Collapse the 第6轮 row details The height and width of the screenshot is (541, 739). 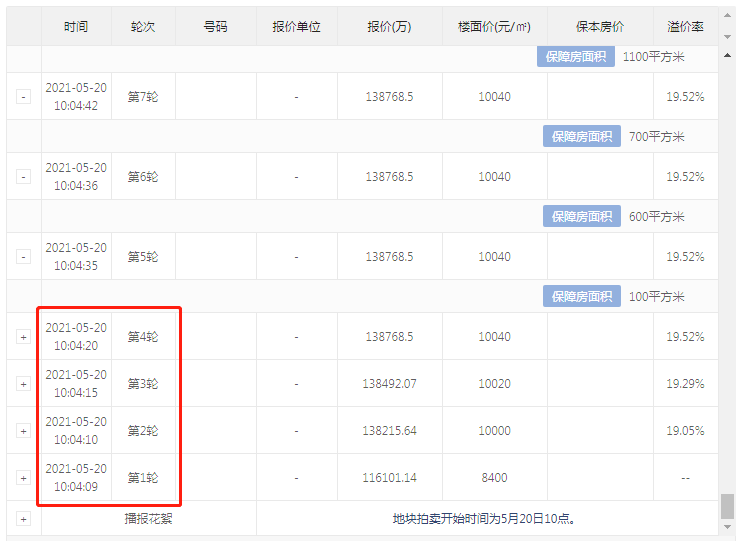click(x=23, y=177)
